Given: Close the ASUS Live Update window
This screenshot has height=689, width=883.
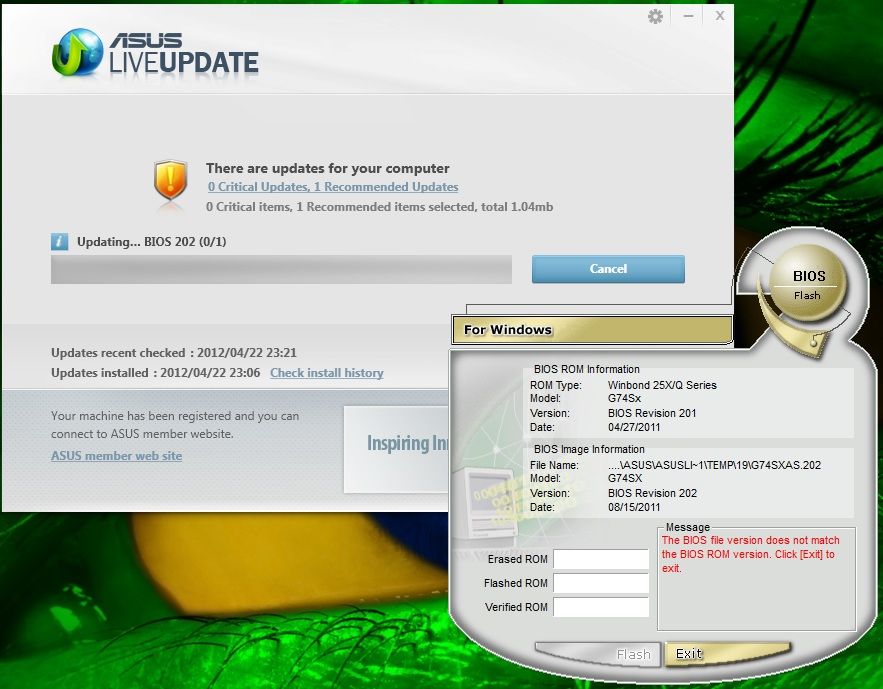Looking at the screenshot, I should [720, 16].
